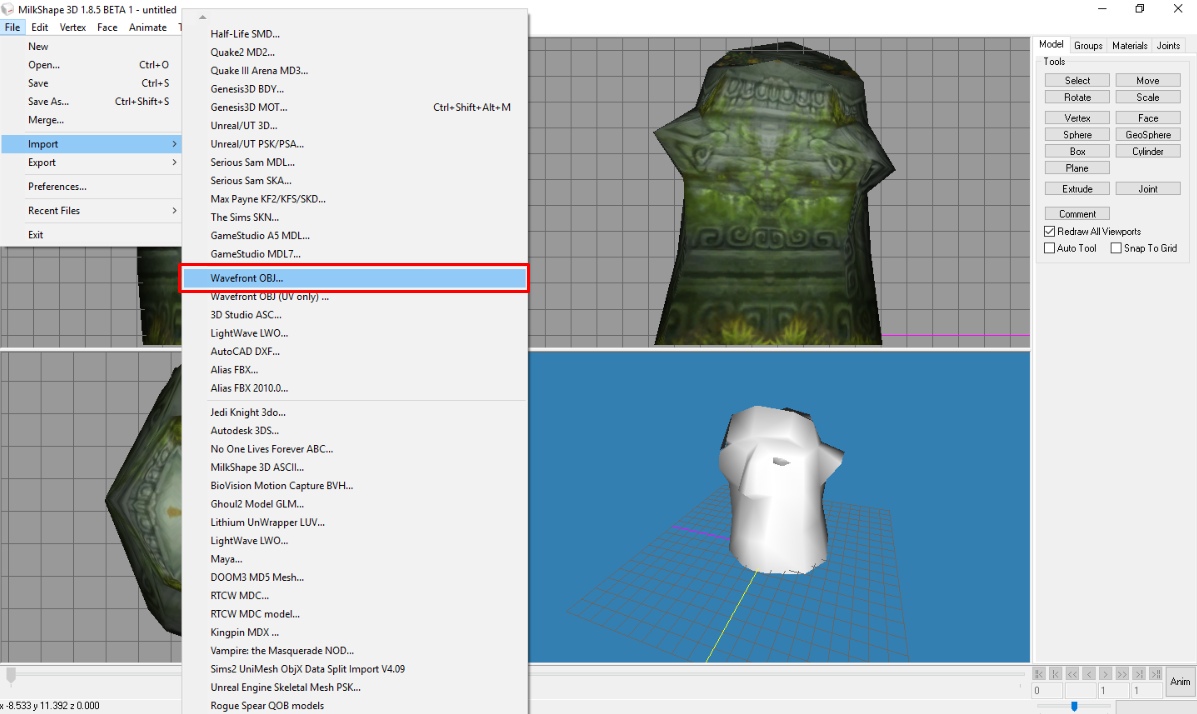Viewport: 1197px width, 714px height.
Task: Switch to the Joints tab
Action: tap(1168, 46)
